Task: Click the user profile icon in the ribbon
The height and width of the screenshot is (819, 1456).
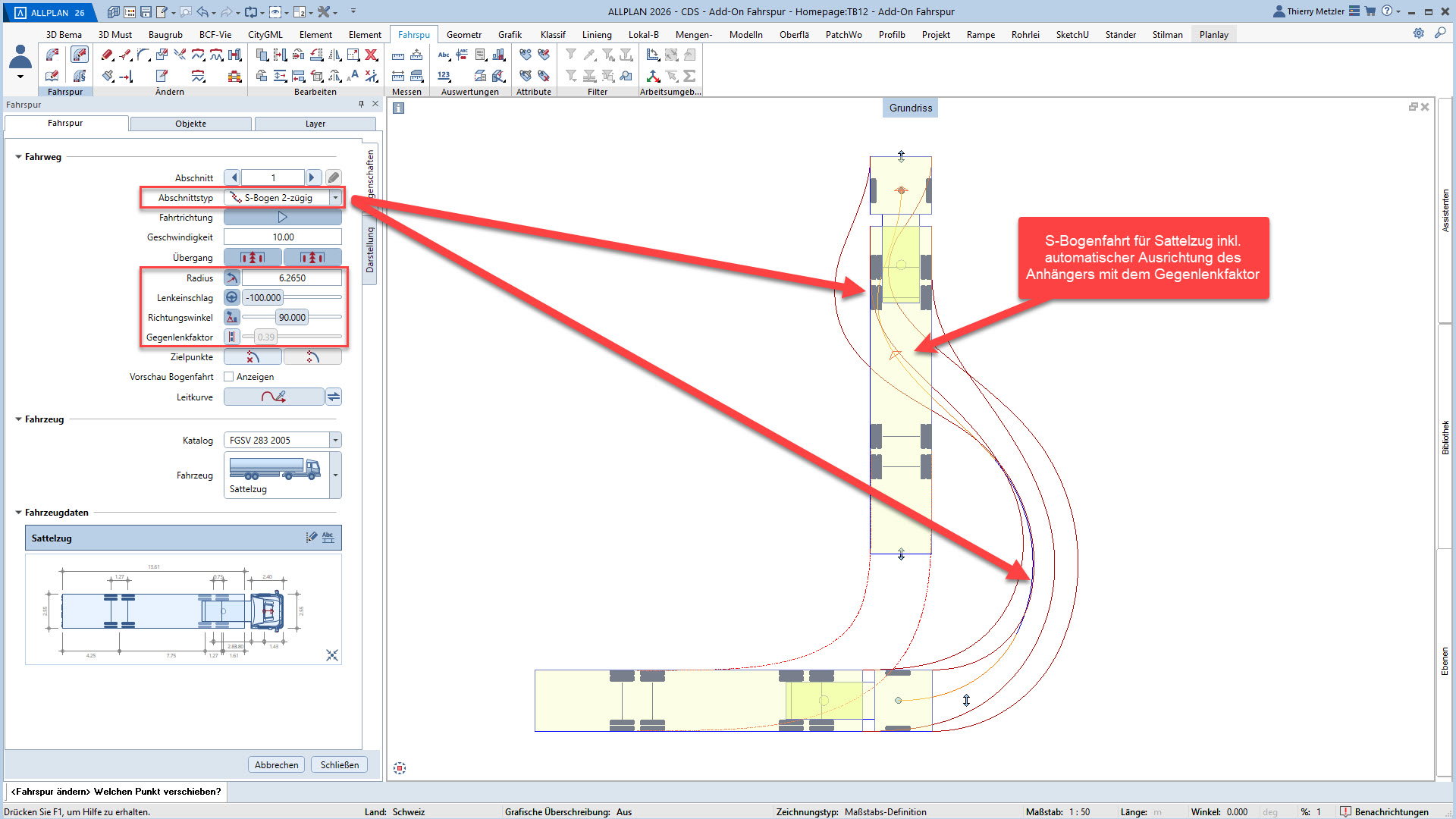Action: (20, 58)
